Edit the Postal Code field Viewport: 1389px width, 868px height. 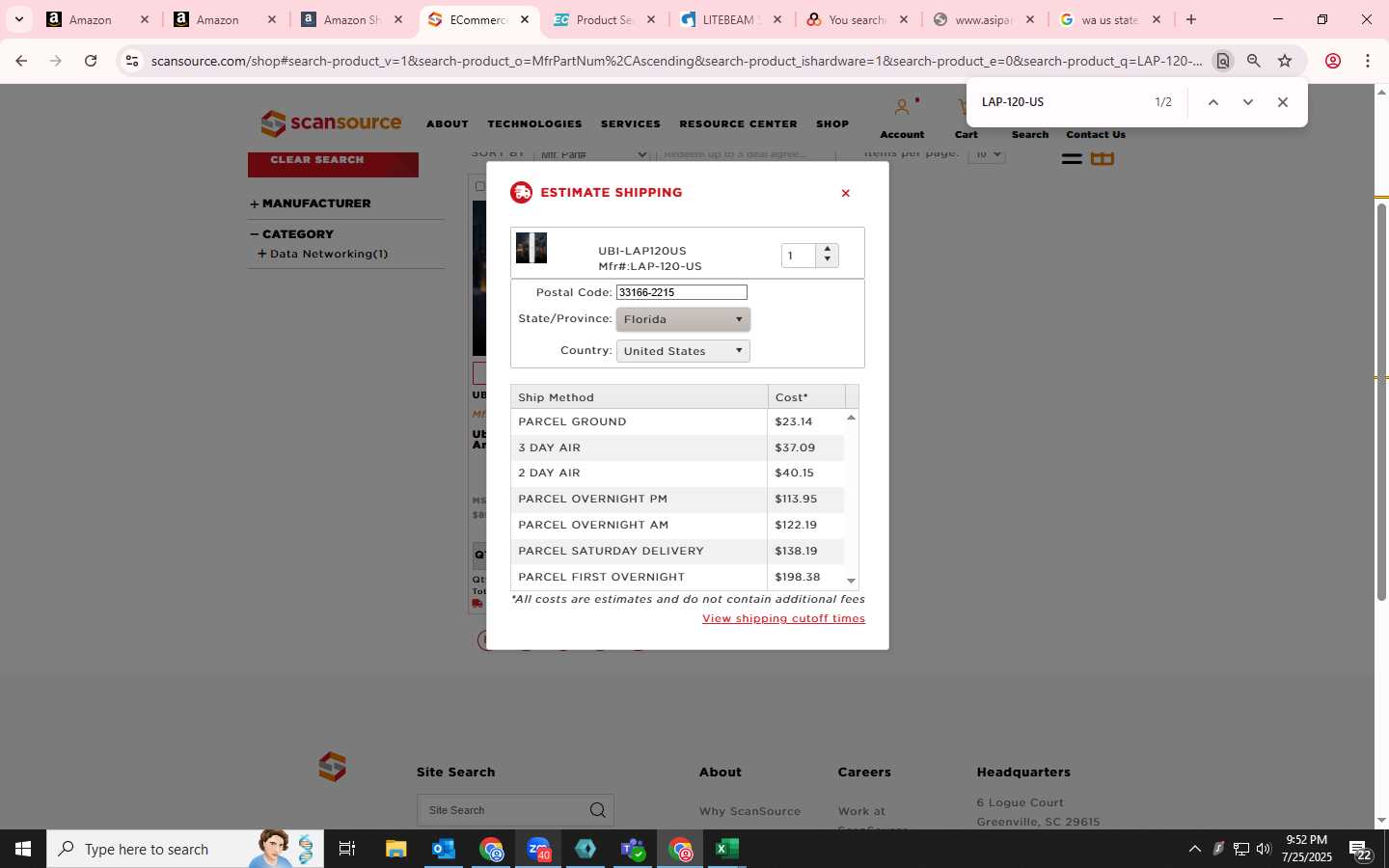[x=681, y=292]
